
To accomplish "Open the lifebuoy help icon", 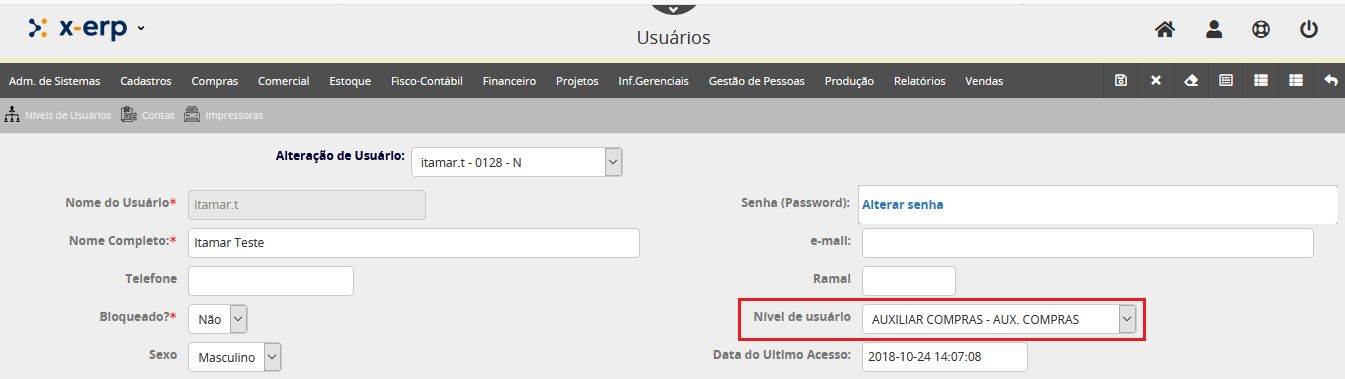I will [x=1261, y=30].
